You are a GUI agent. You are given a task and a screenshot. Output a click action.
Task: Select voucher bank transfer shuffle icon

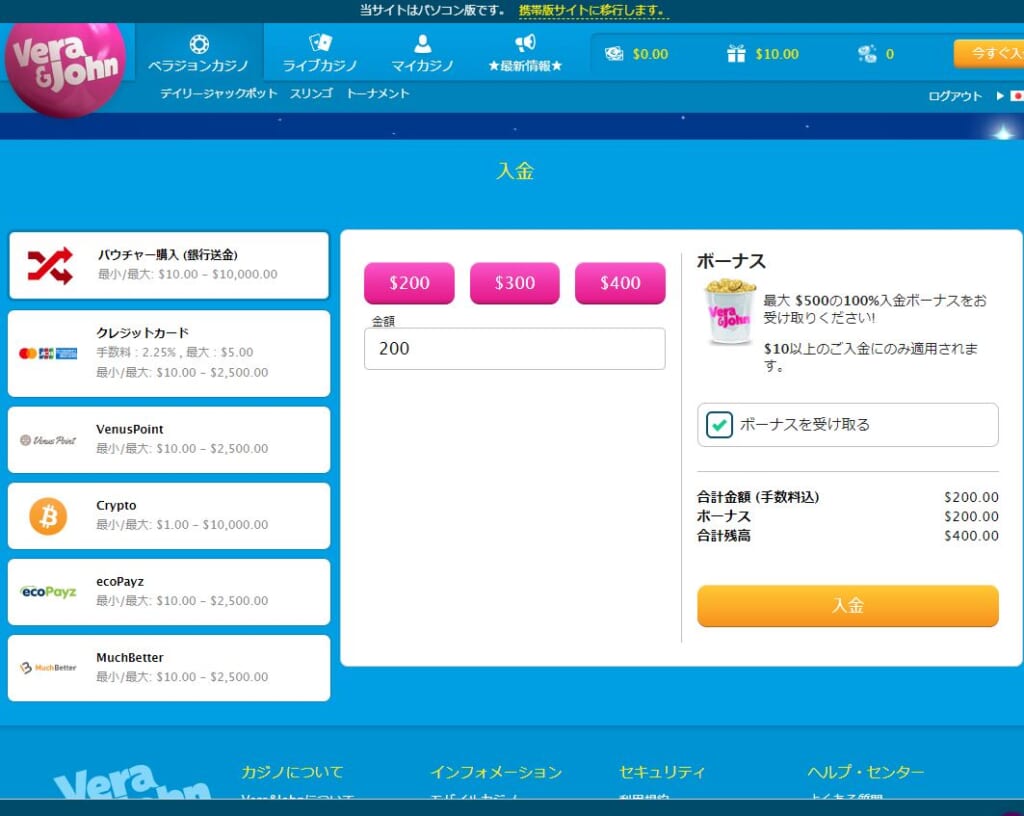50,266
